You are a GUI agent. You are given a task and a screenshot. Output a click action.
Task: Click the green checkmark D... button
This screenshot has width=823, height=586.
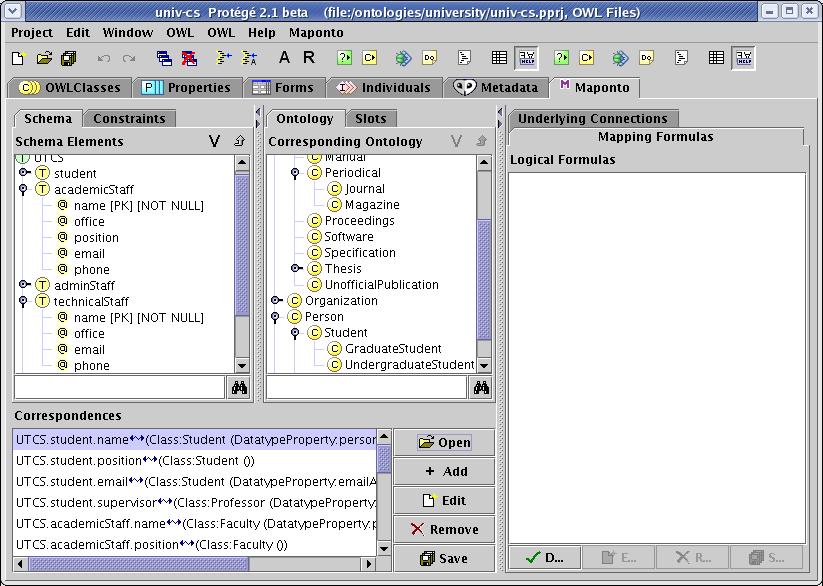click(x=545, y=557)
